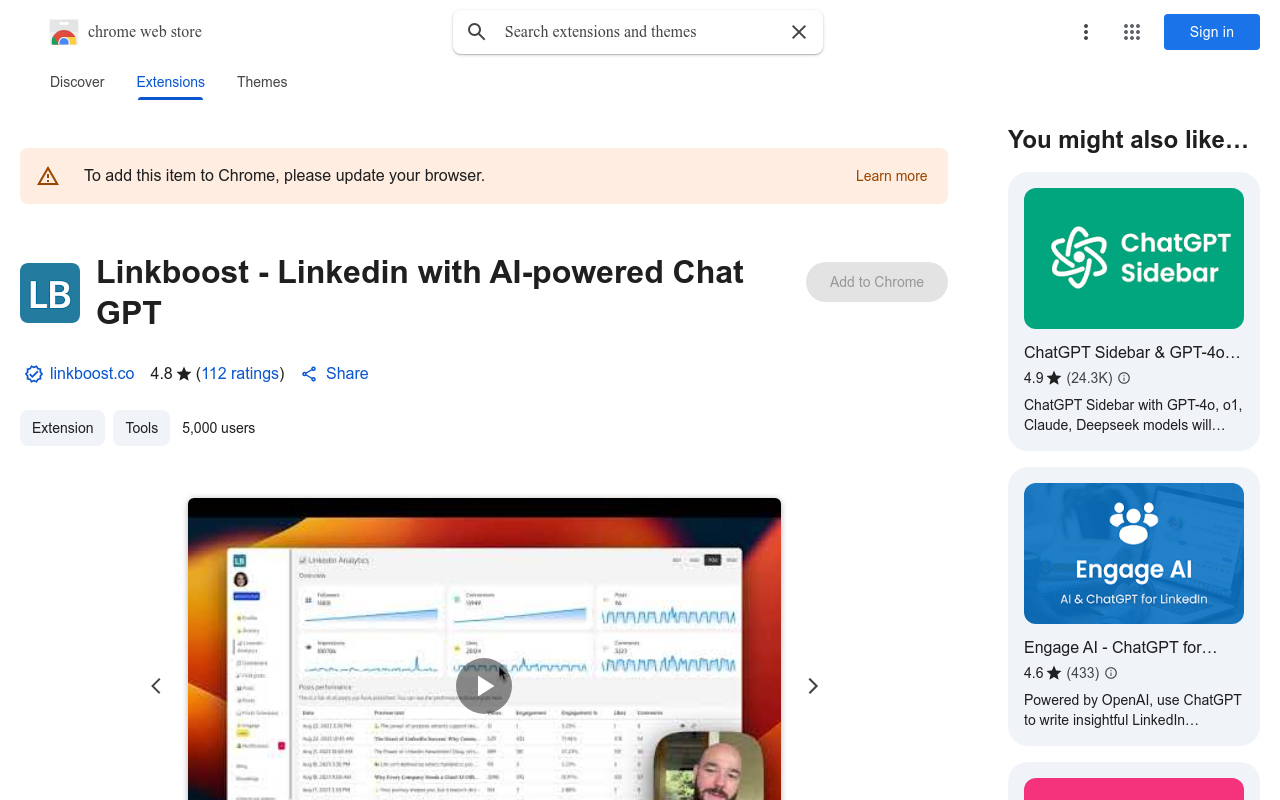This screenshot has height=800, width=1280.
Task: Click the 5,000 users text
Action: point(218,428)
